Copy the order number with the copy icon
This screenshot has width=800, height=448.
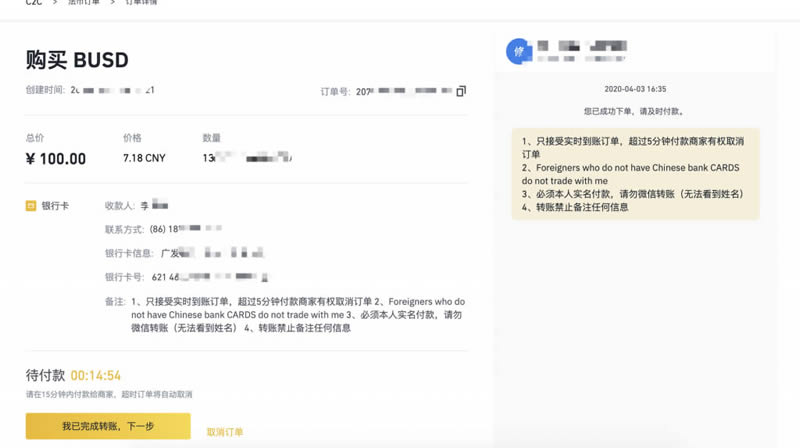[461, 91]
